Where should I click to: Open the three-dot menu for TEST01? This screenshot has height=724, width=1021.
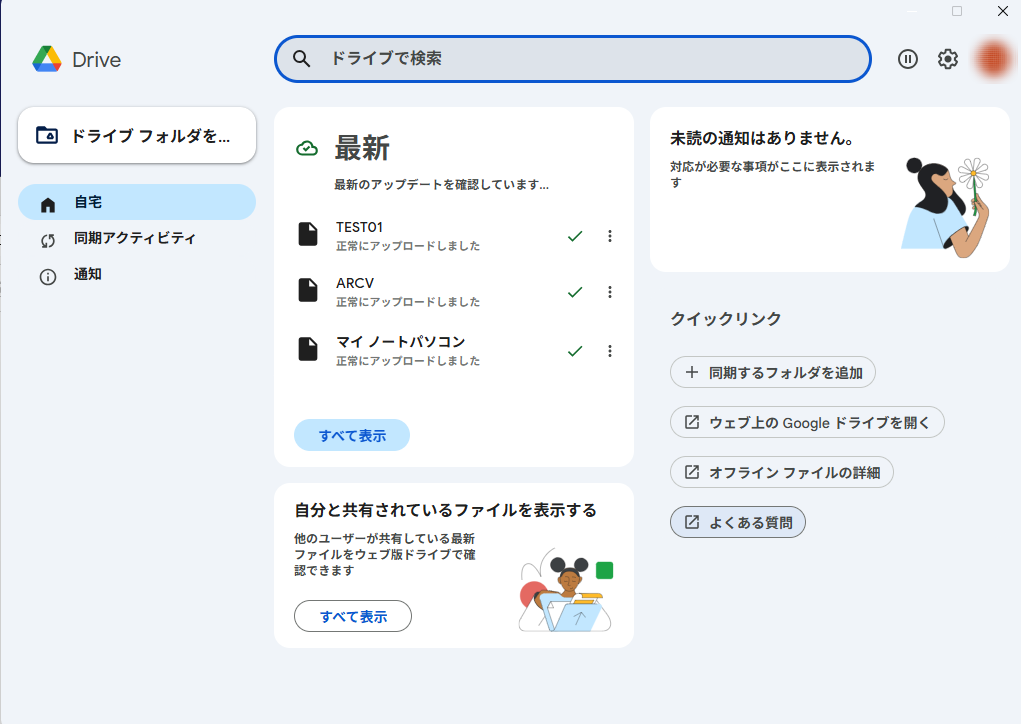610,236
